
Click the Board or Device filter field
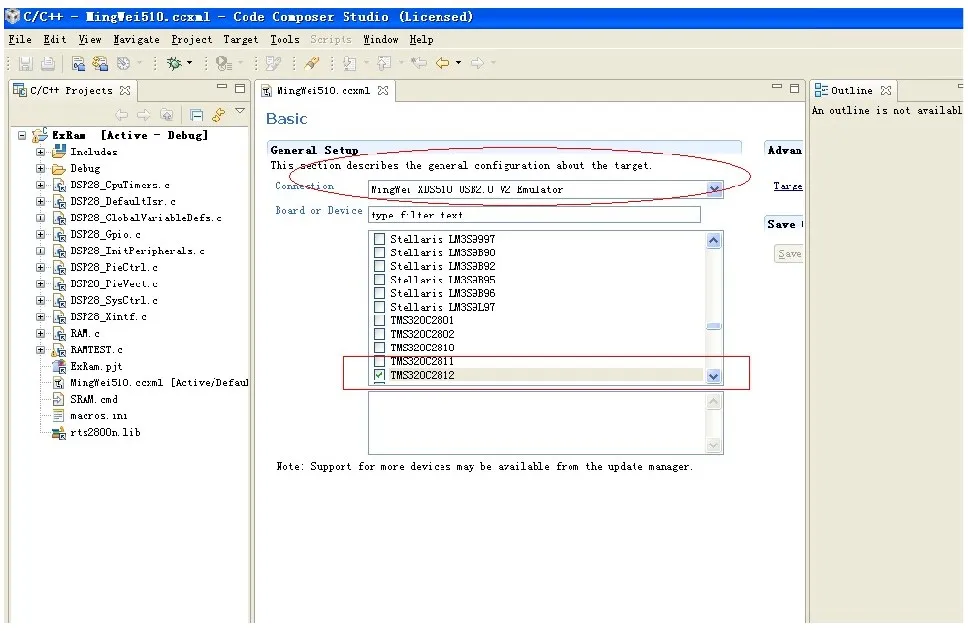tap(534, 215)
